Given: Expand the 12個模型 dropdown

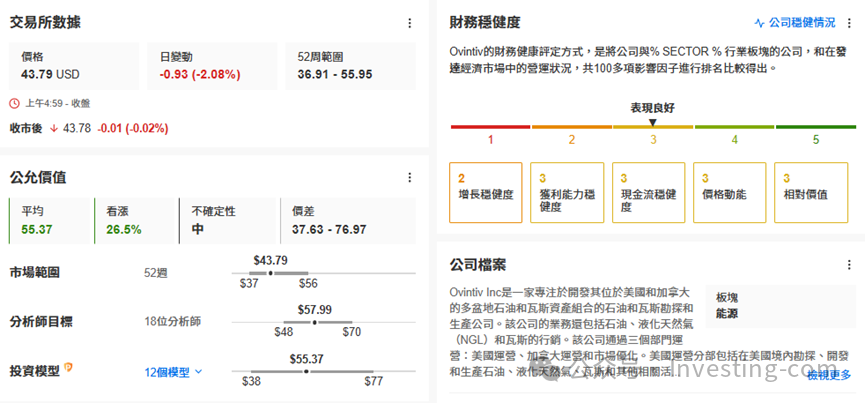Looking at the screenshot, I should pos(173,372).
